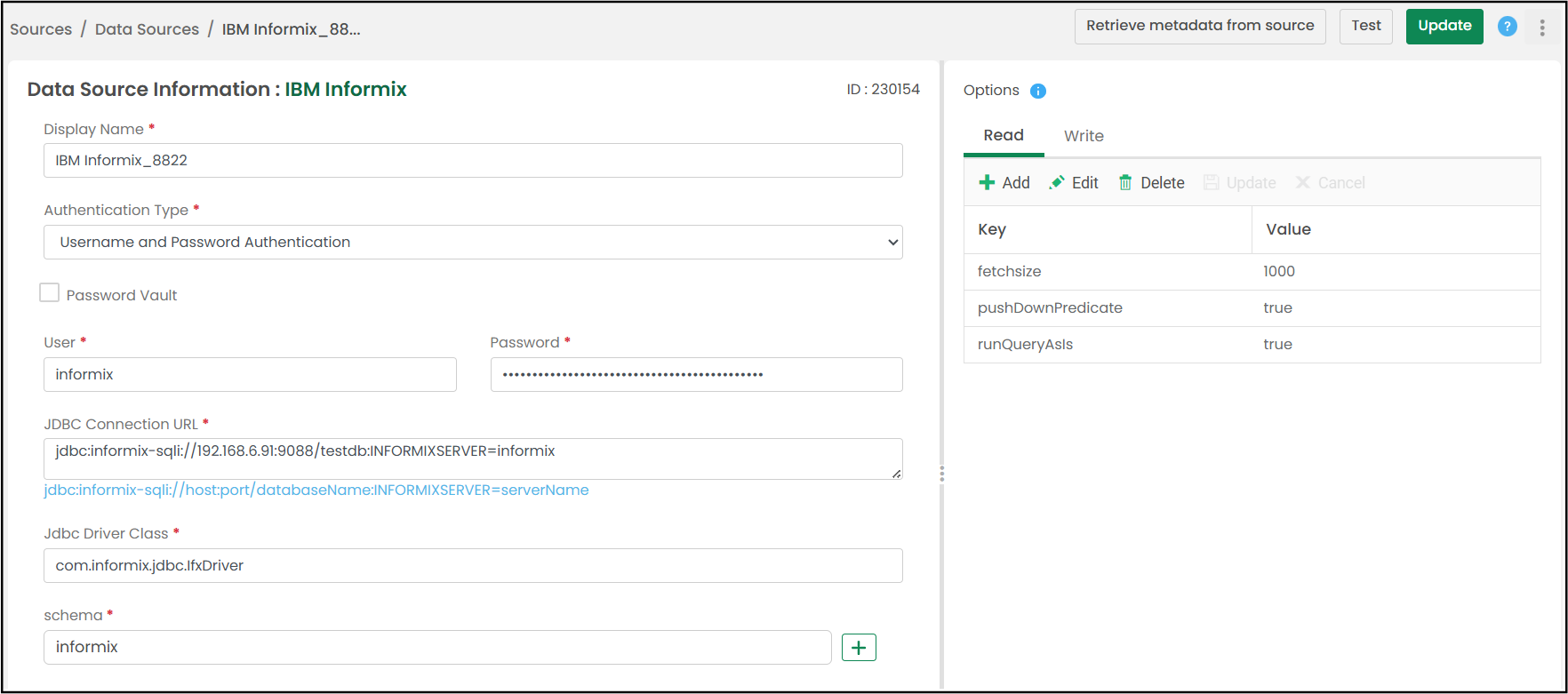Edit the selected option row
The height and width of the screenshot is (694, 1568).
(x=1074, y=183)
